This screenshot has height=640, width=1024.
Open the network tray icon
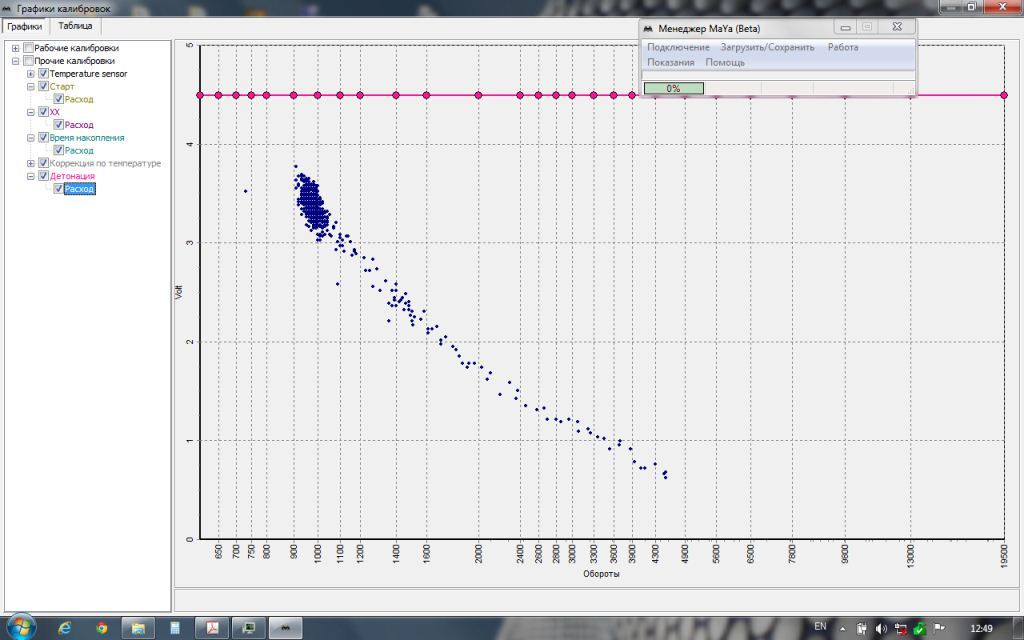point(901,629)
